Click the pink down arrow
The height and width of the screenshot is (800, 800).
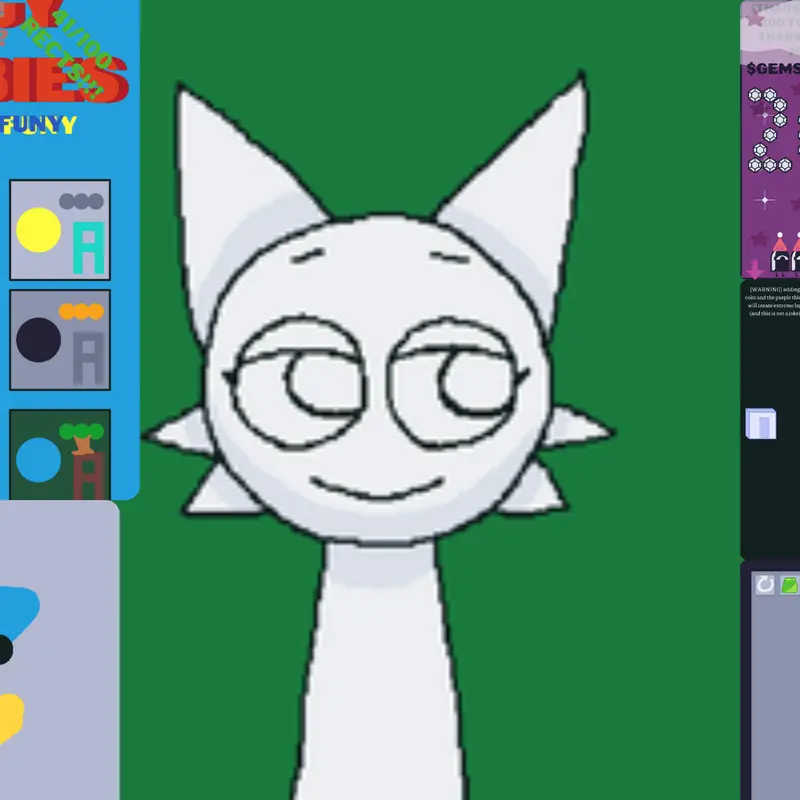coord(754,268)
